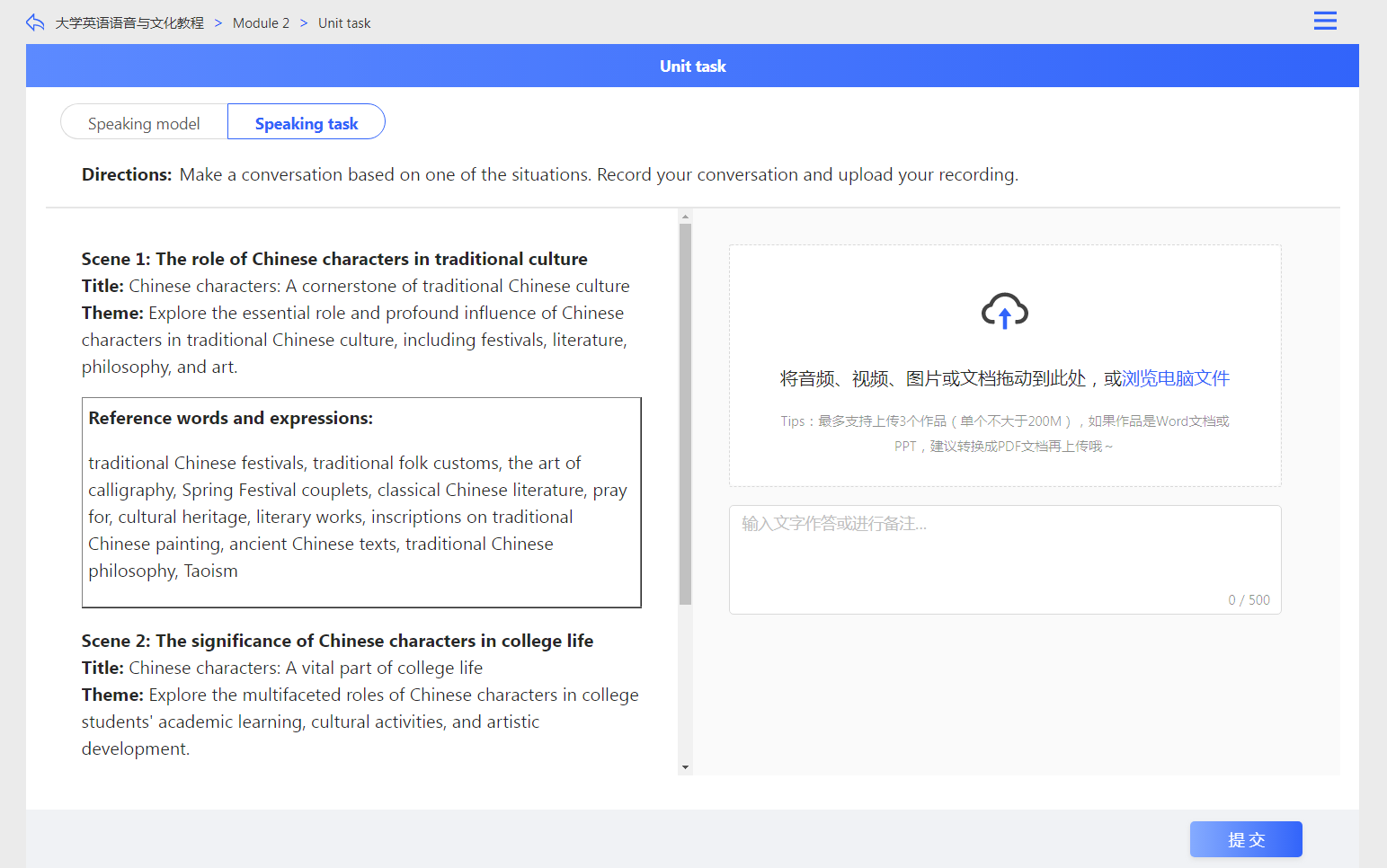
Task: Click the scrollbar up arrow
Action: 685,217
